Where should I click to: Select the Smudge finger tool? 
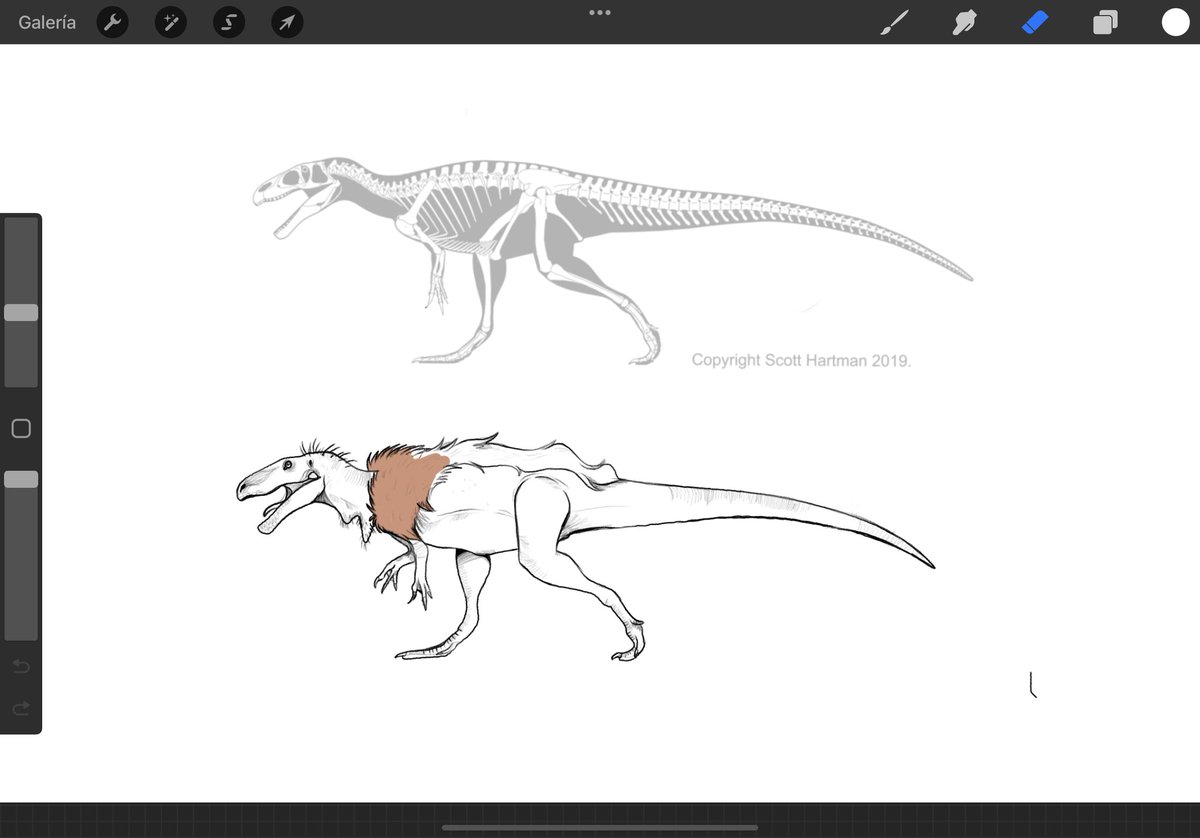(964, 23)
